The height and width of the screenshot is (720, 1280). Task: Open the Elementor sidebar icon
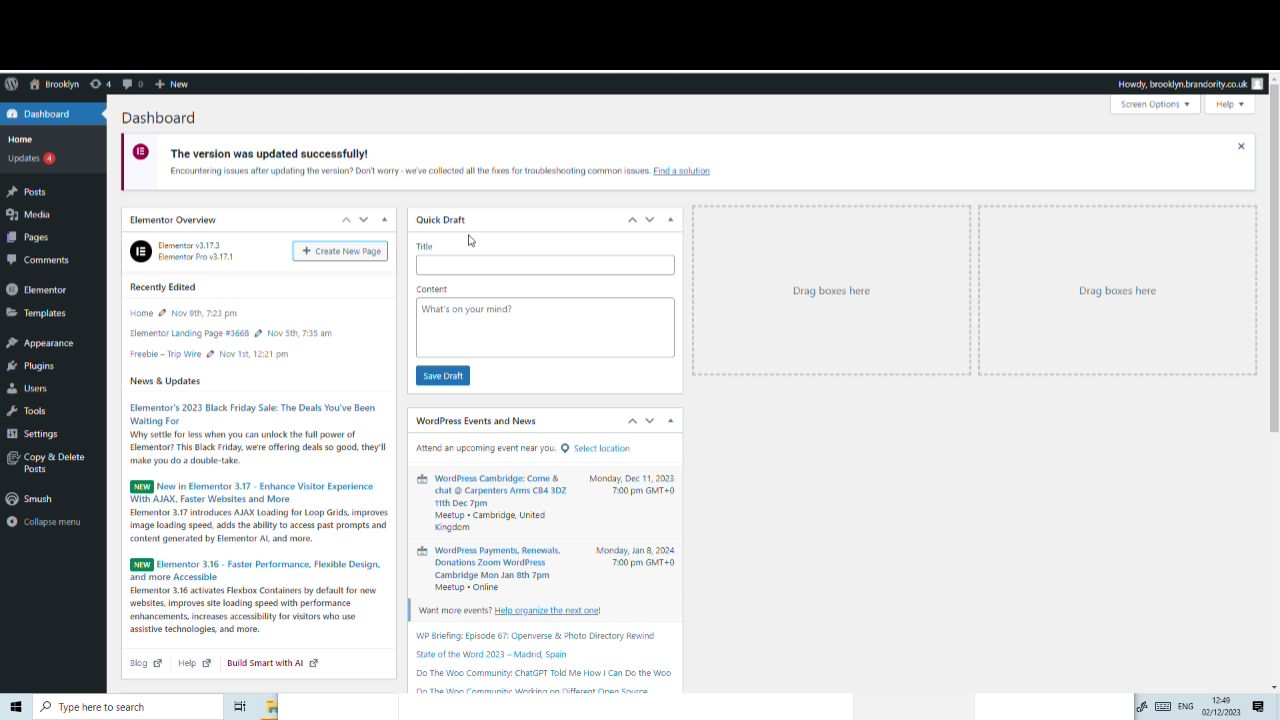(x=13, y=289)
